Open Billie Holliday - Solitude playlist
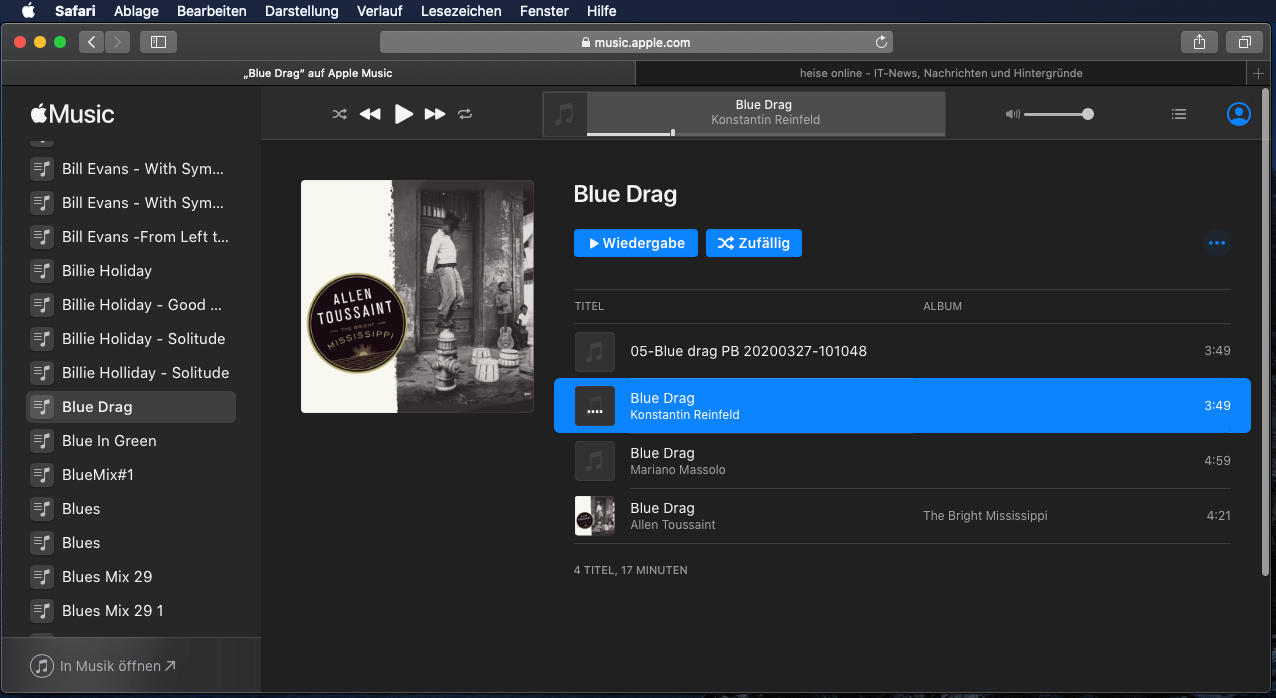Image resolution: width=1276 pixels, height=698 pixels. pyautogui.click(x=131, y=373)
